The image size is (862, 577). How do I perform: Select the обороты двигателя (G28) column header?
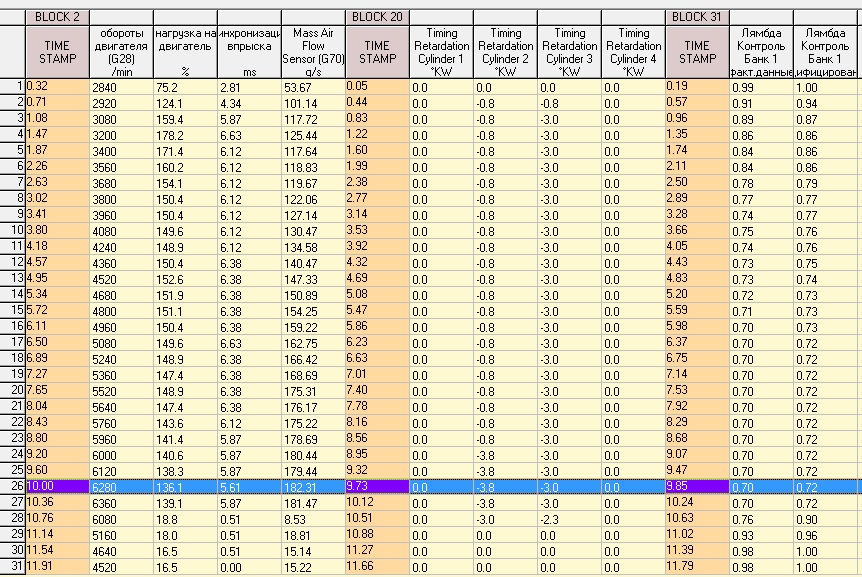coord(120,52)
